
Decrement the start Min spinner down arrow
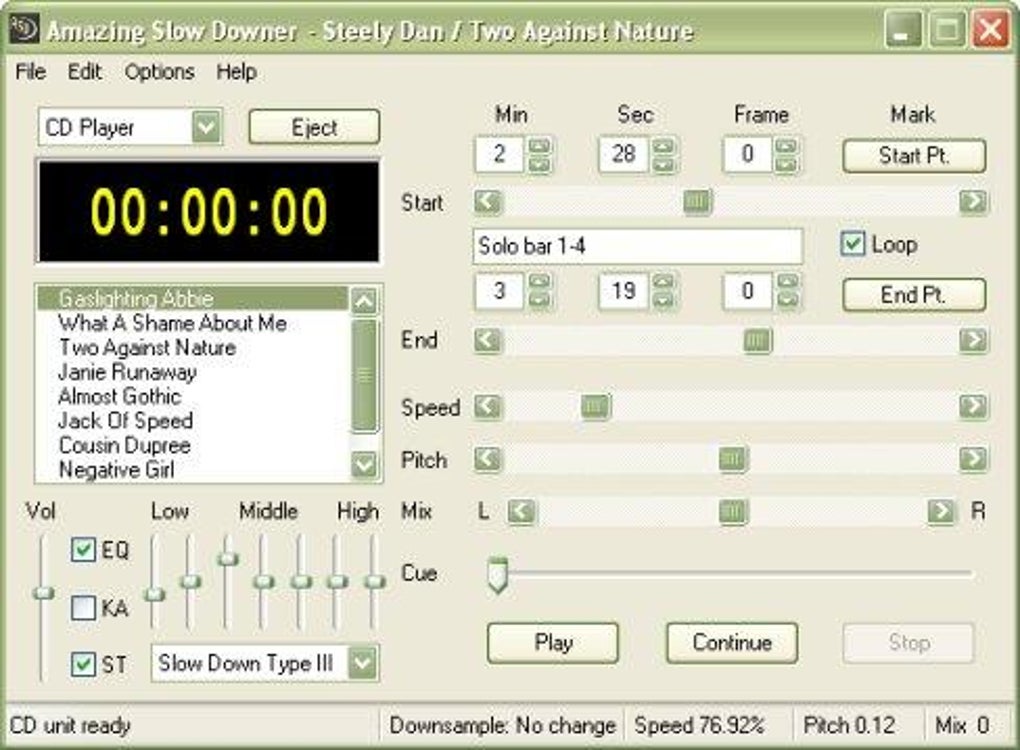click(x=539, y=164)
